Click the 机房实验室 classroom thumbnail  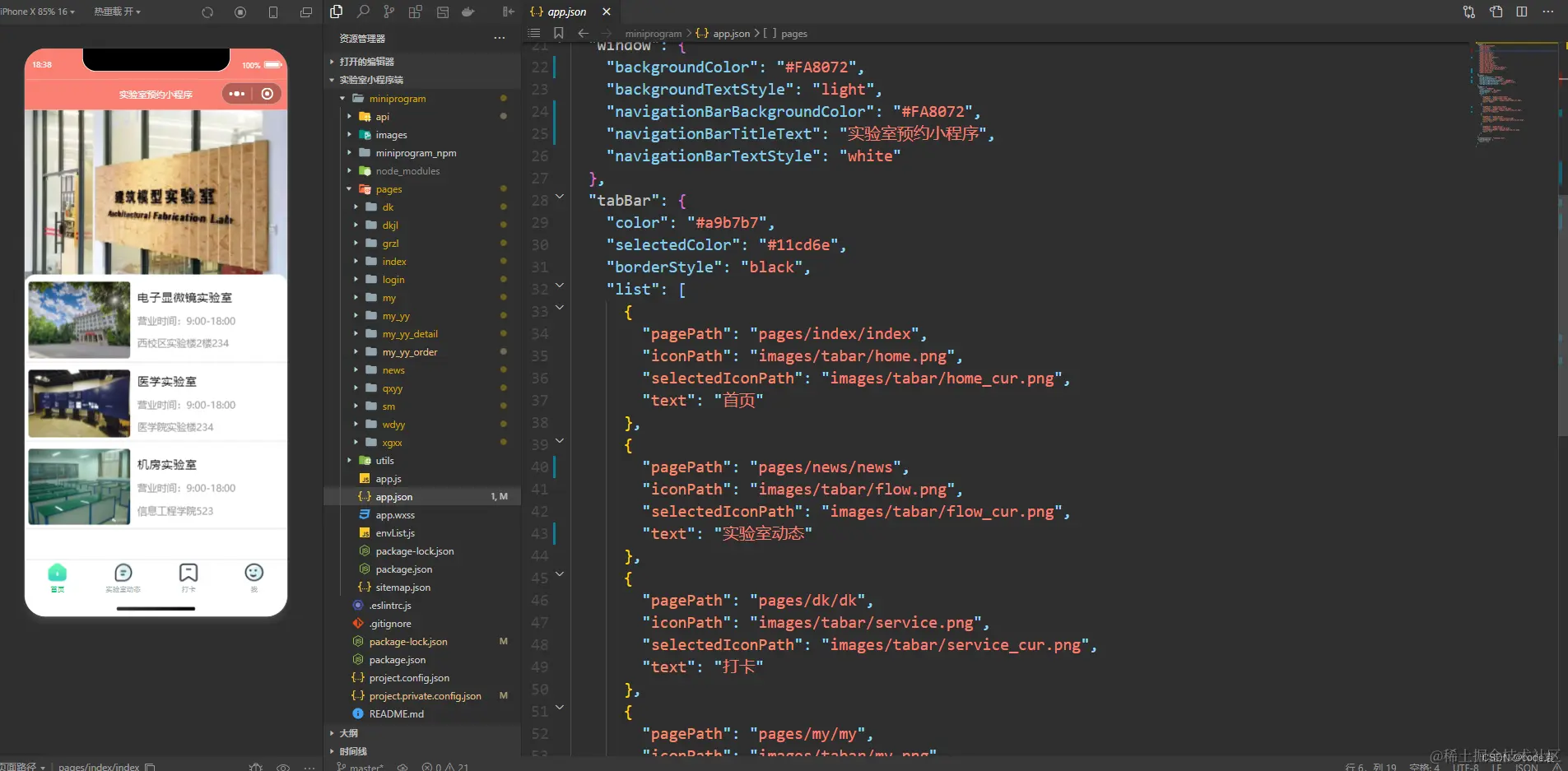79,487
